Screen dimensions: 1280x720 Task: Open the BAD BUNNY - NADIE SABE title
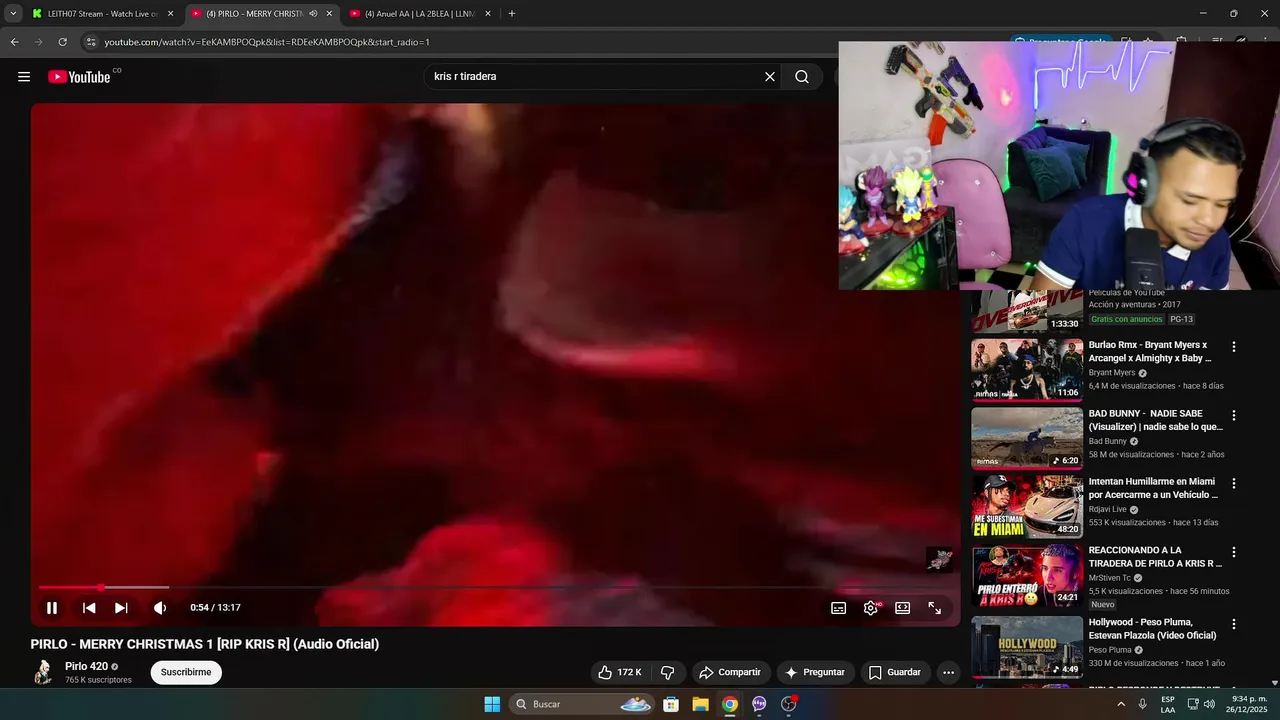1155,420
